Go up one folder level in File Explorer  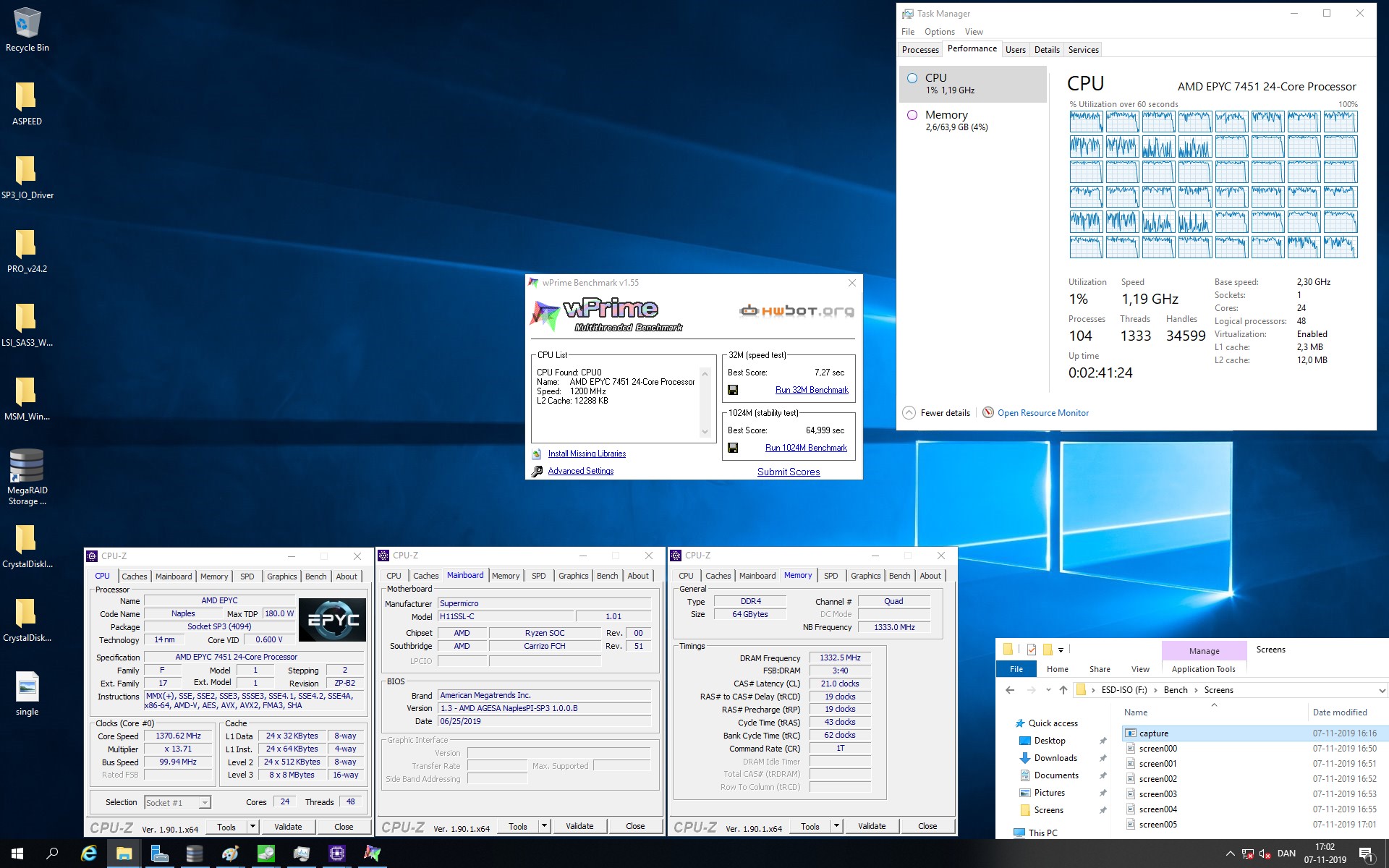tap(1063, 690)
